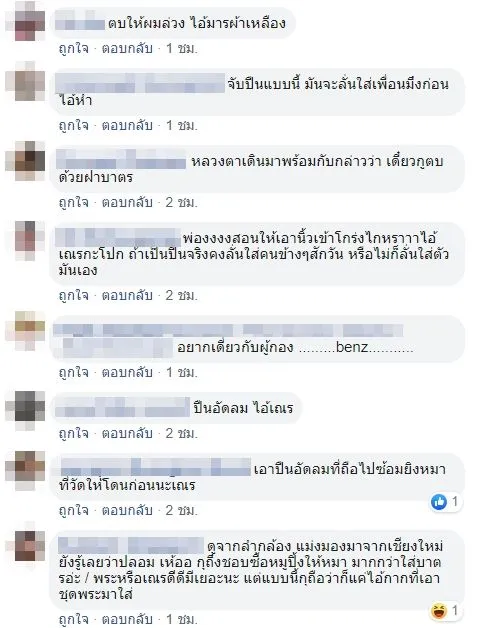Reply to the ดูจากลำกล้อง comment via ตอบกลับ
The image size is (495, 628).
127,619
